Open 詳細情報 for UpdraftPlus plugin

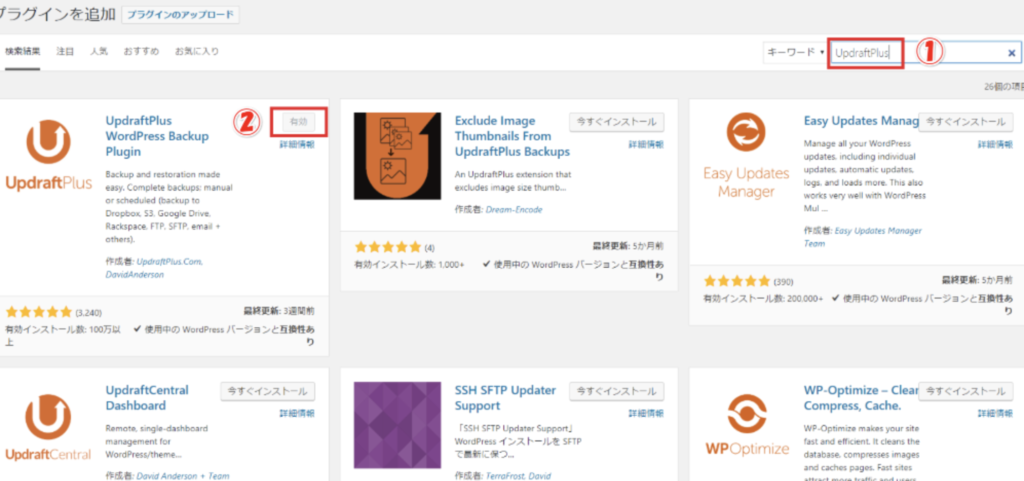[x=297, y=144]
